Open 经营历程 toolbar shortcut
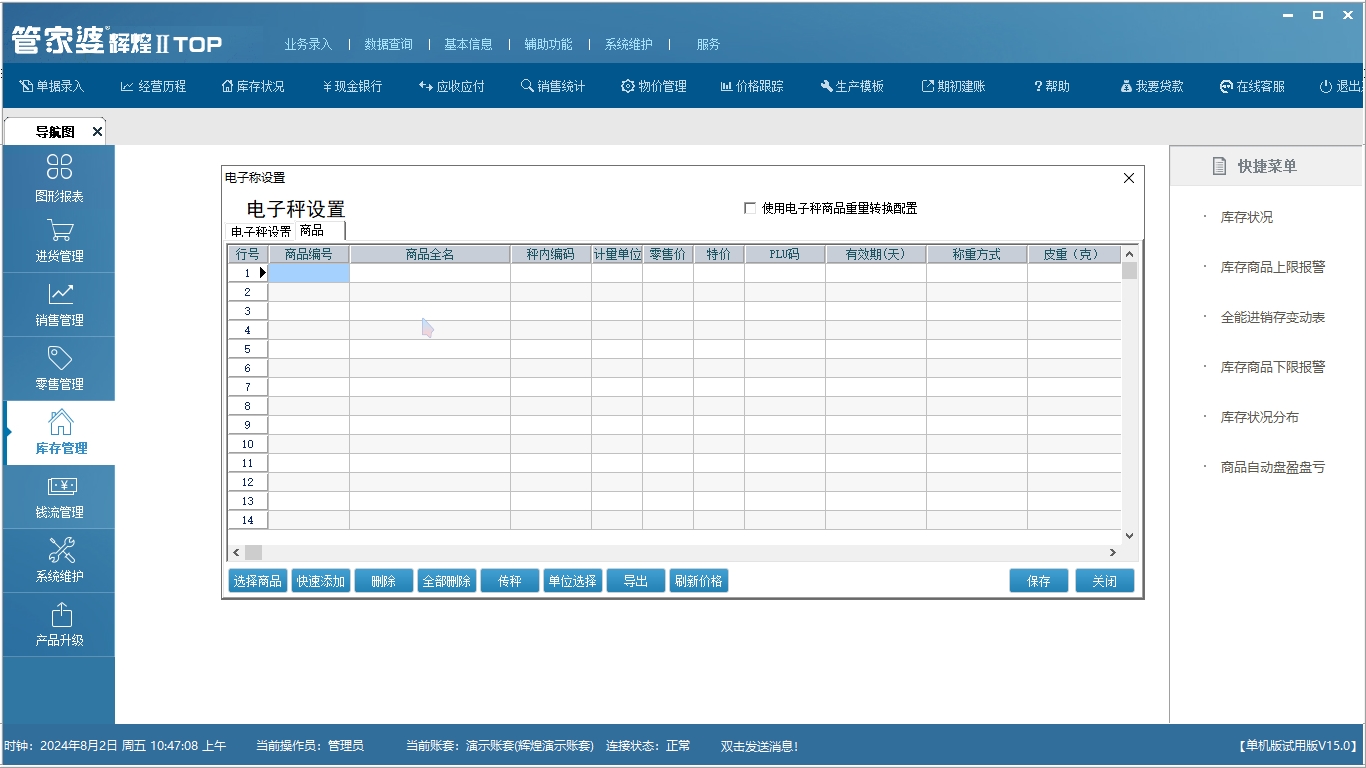 (x=153, y=86)
